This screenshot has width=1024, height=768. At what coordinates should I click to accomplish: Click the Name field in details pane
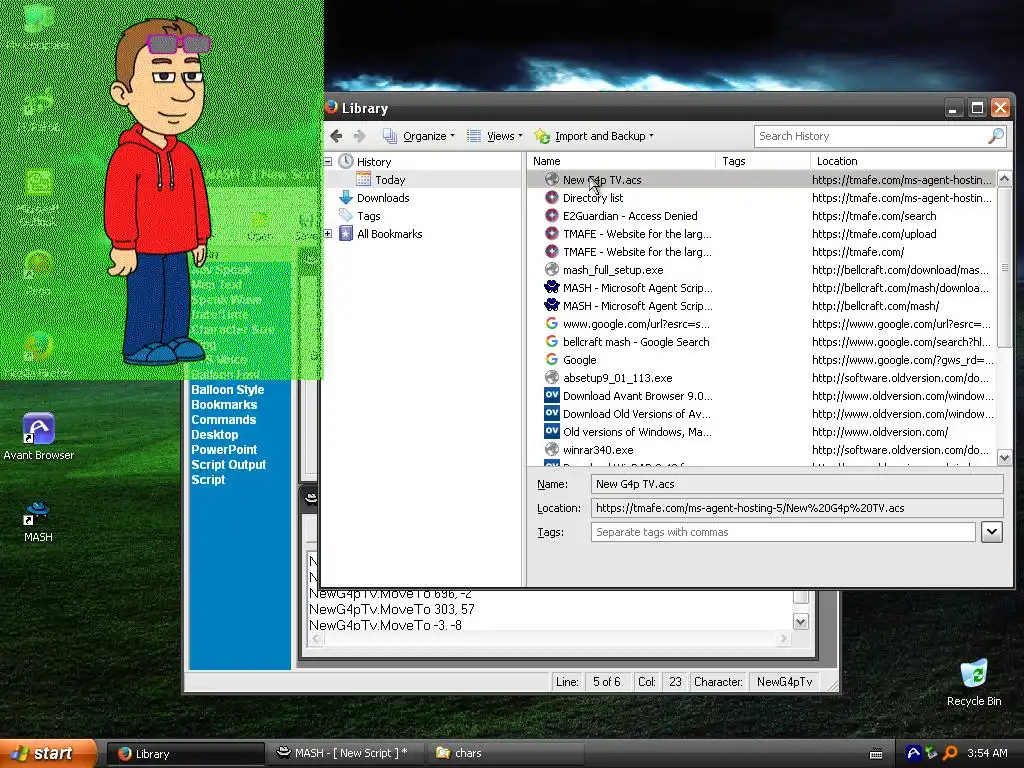click(797, 484)
